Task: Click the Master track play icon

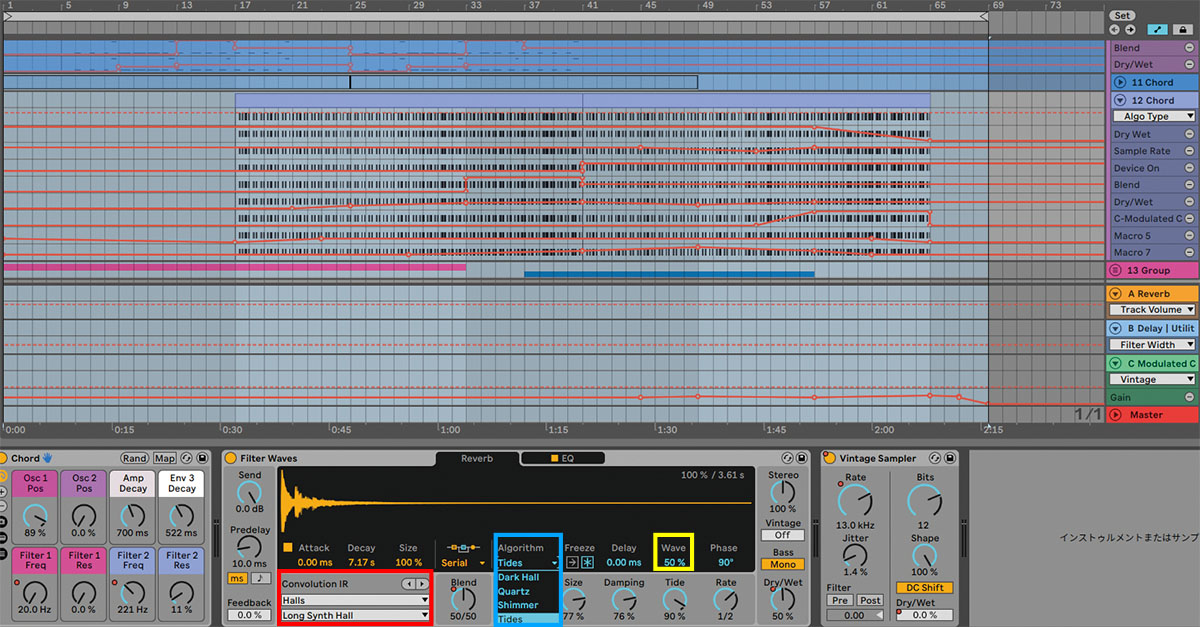Action: pyautogui.click(x=1116, y=414)
